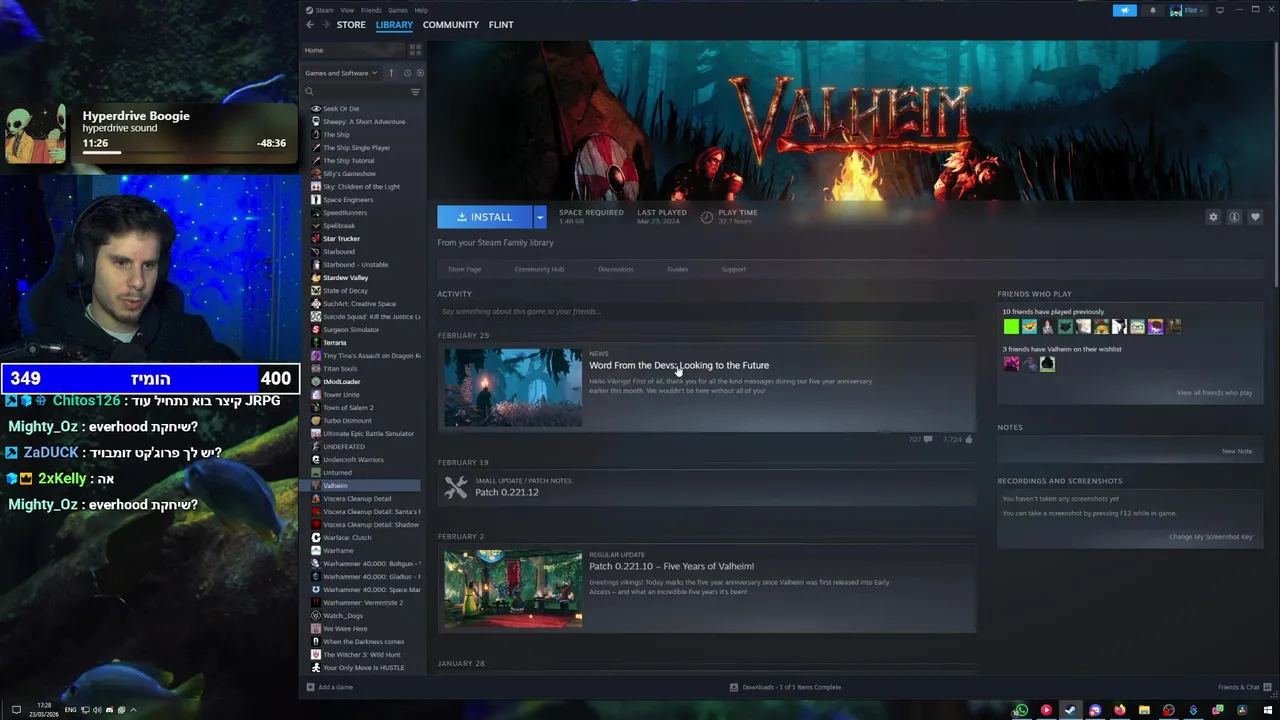The height and width of the screenshot is (720, 1280).
Task: Open Five Years of Valheim thumbnail
Action: (x=513, y=589)
